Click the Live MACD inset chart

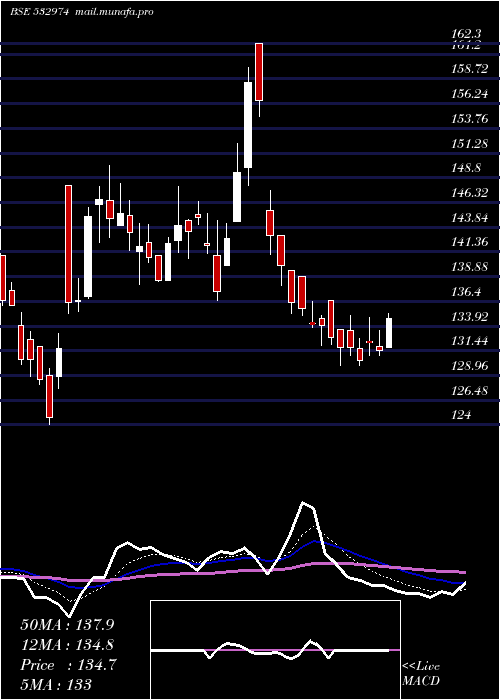[275, 650]
